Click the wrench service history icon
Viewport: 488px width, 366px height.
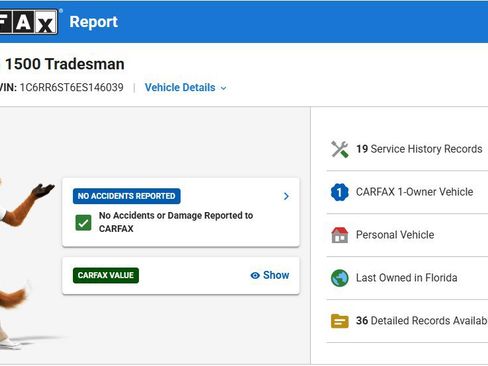tap(340, 149)
